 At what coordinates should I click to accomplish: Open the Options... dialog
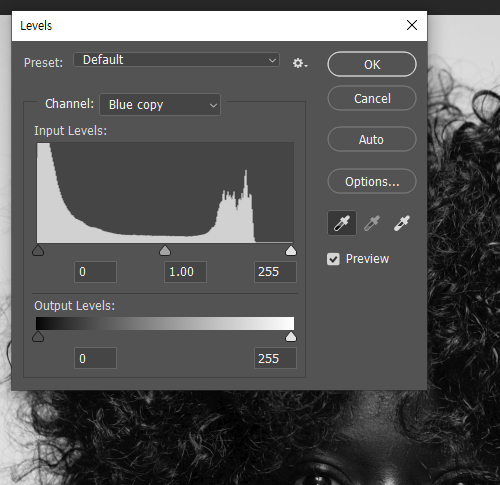[372, 181]
